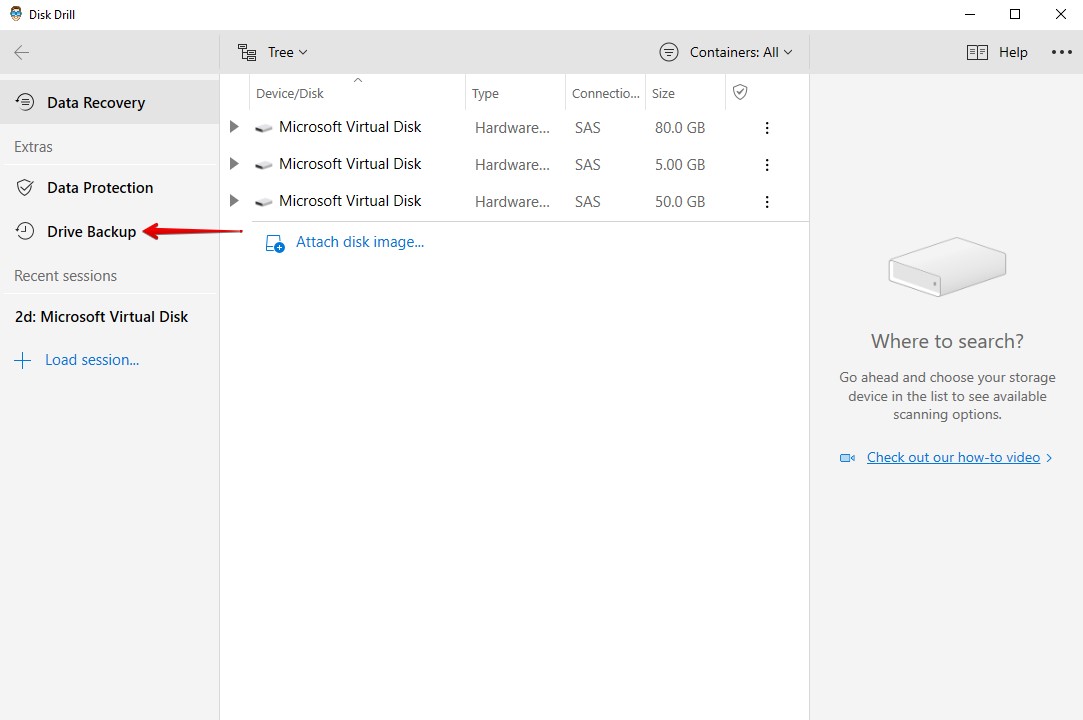Click the Tree view hierarchy icon

(x=247, y=53)
